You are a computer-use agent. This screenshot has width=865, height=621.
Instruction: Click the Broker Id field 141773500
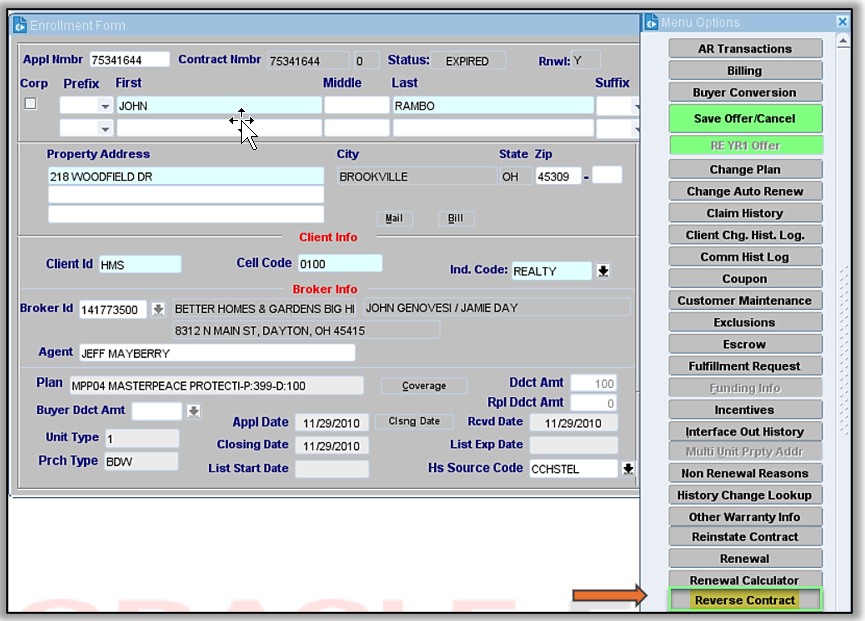[113, 309]
